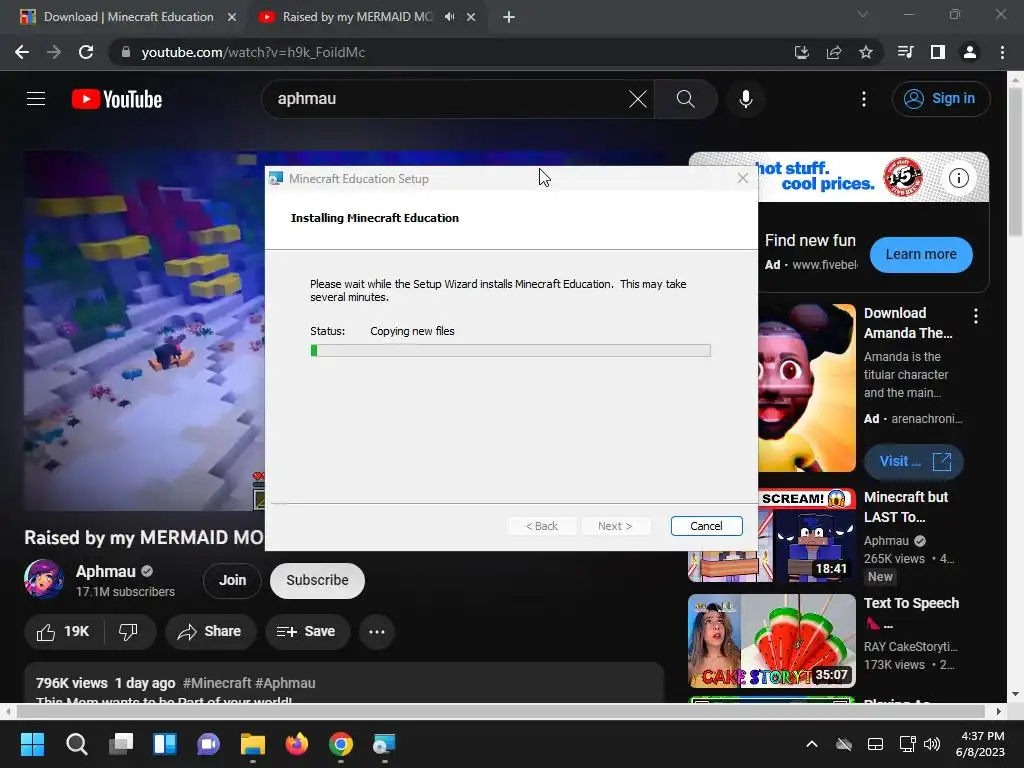Viewport: 1024px width, 768px height.
Task: Open Windows Start menu
Action: [32, 744]
